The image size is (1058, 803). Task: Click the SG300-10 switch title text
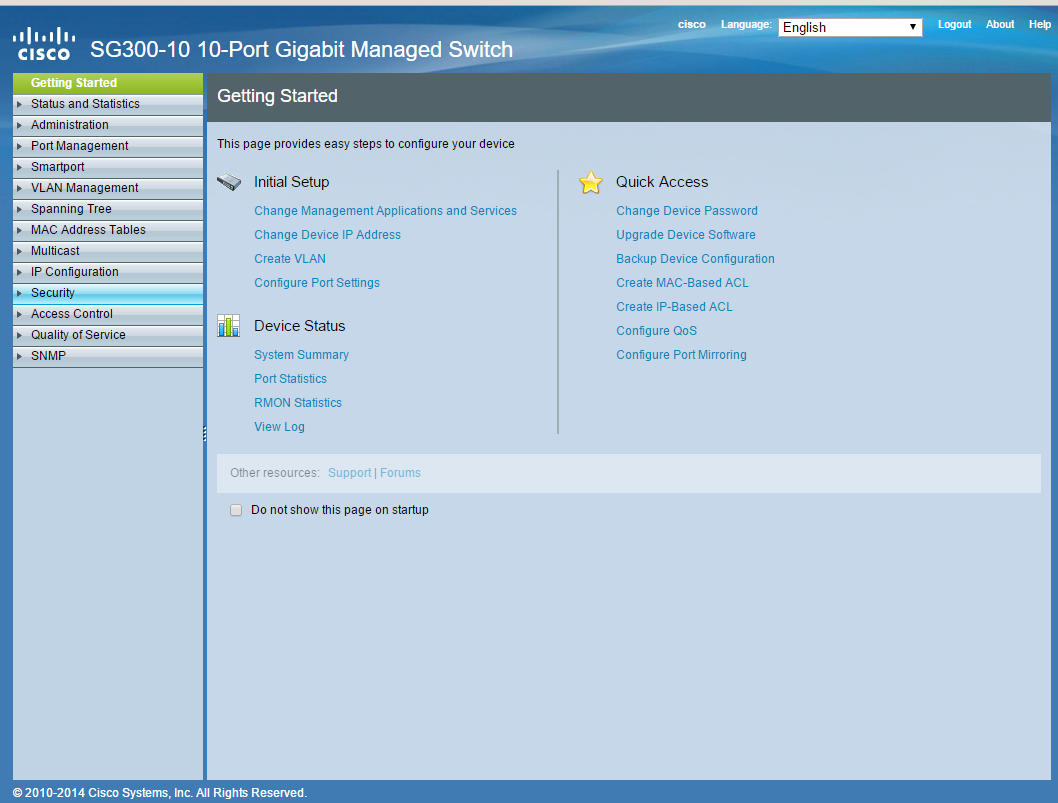(301, 49)
